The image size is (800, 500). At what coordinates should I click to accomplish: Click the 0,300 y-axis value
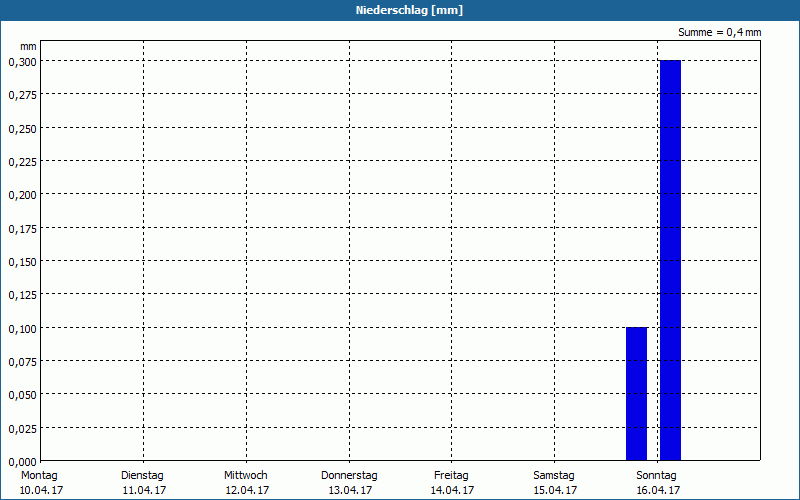[x=23, y=62]
